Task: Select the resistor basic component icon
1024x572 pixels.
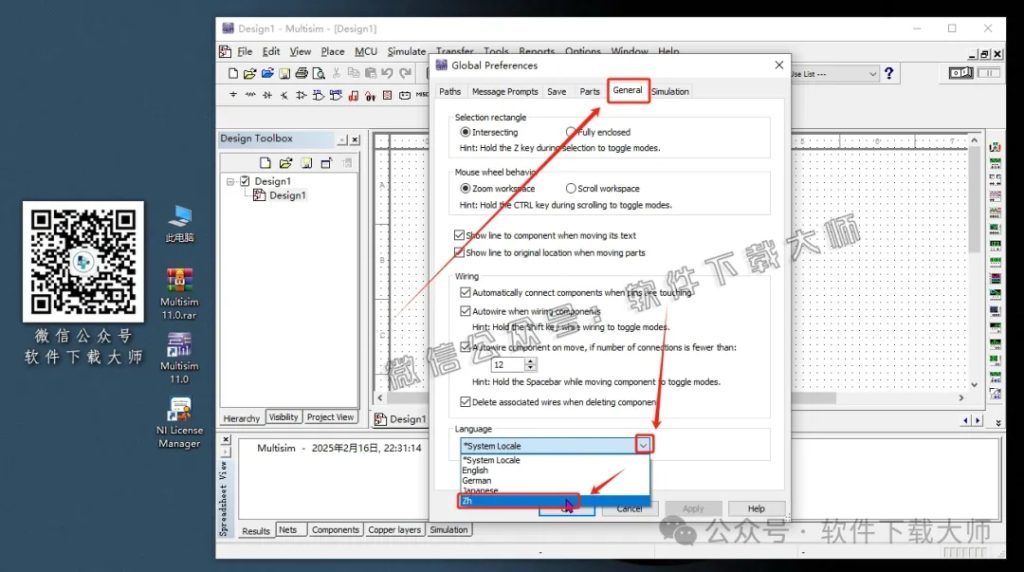Action: [250, 96]
